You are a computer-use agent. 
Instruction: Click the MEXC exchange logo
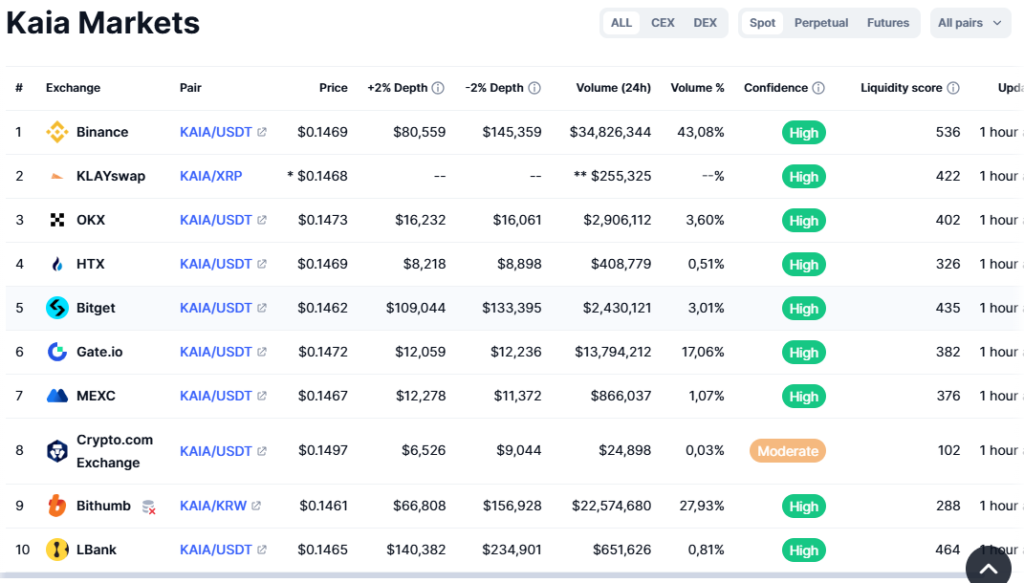click(57, 396)
